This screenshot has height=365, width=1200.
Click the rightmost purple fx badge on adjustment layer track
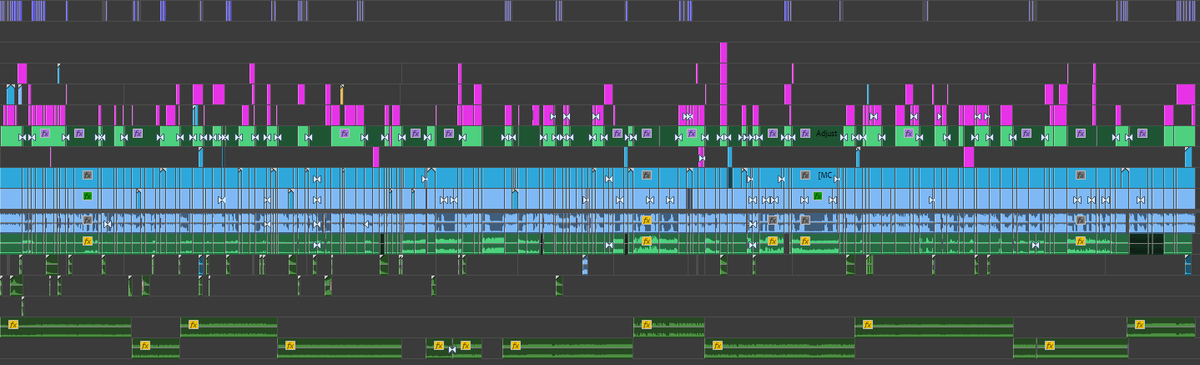1142,133
